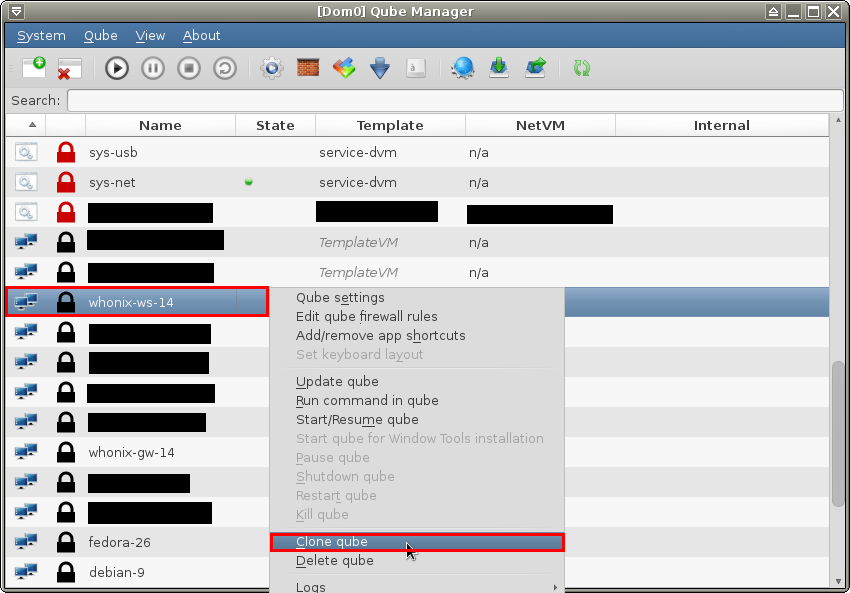
Task: Sort the list by Name column header
Action: pyautogui.click(x=160, y=125)
